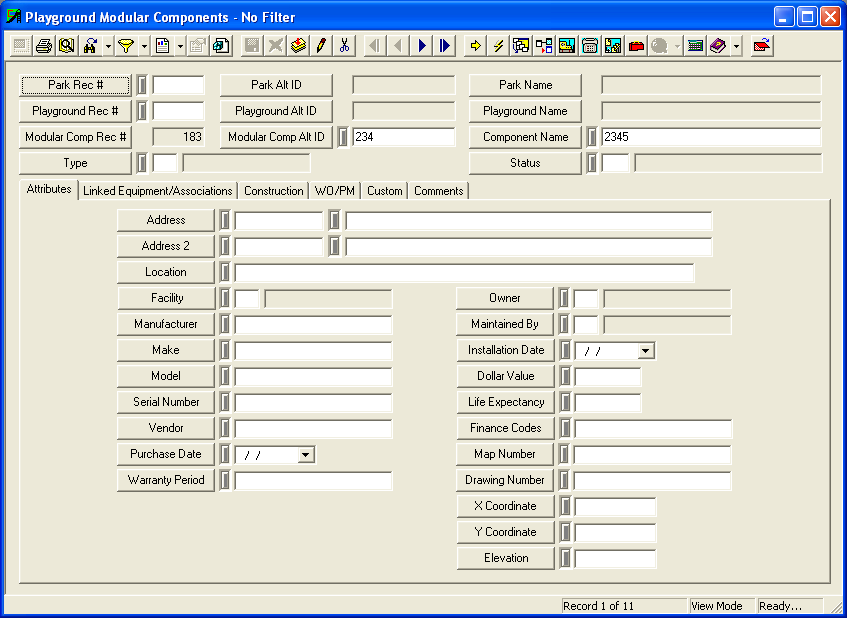Click the calculator keypad icon

tap(590, 46)
